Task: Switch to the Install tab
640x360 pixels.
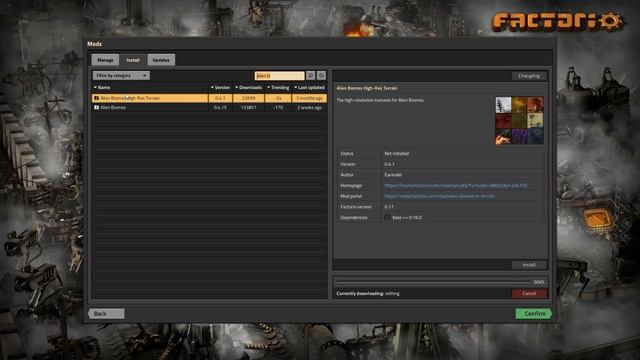Action: pyautogui.click(x=133, y=60)
